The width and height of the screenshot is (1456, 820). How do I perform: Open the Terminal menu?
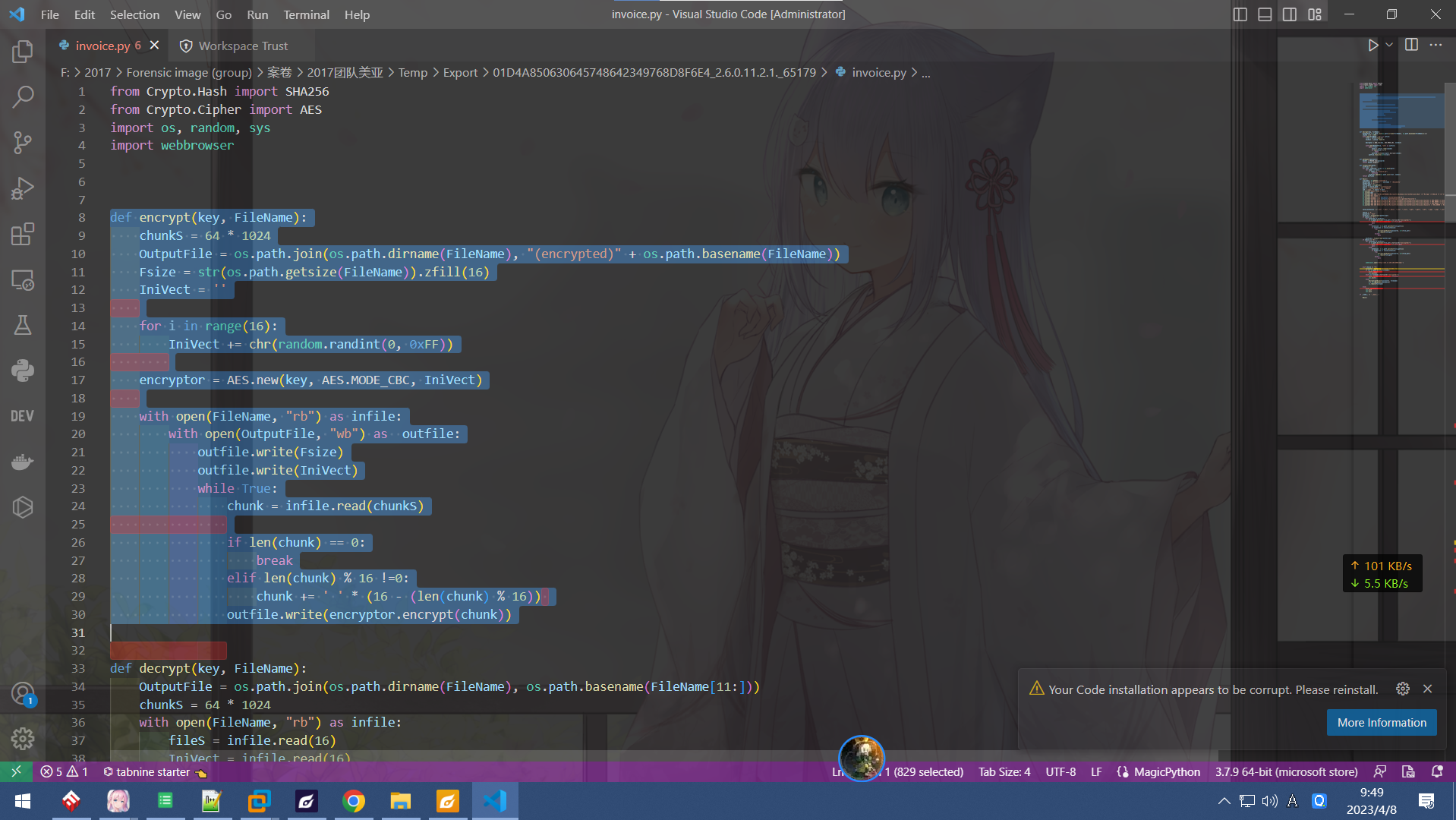306,14
